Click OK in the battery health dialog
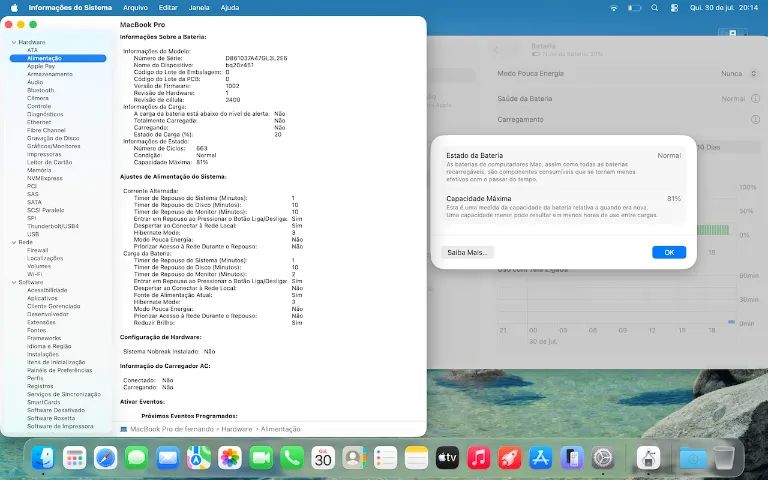The width and height of the screenshot is (768, 480). [x=669, y=252]
